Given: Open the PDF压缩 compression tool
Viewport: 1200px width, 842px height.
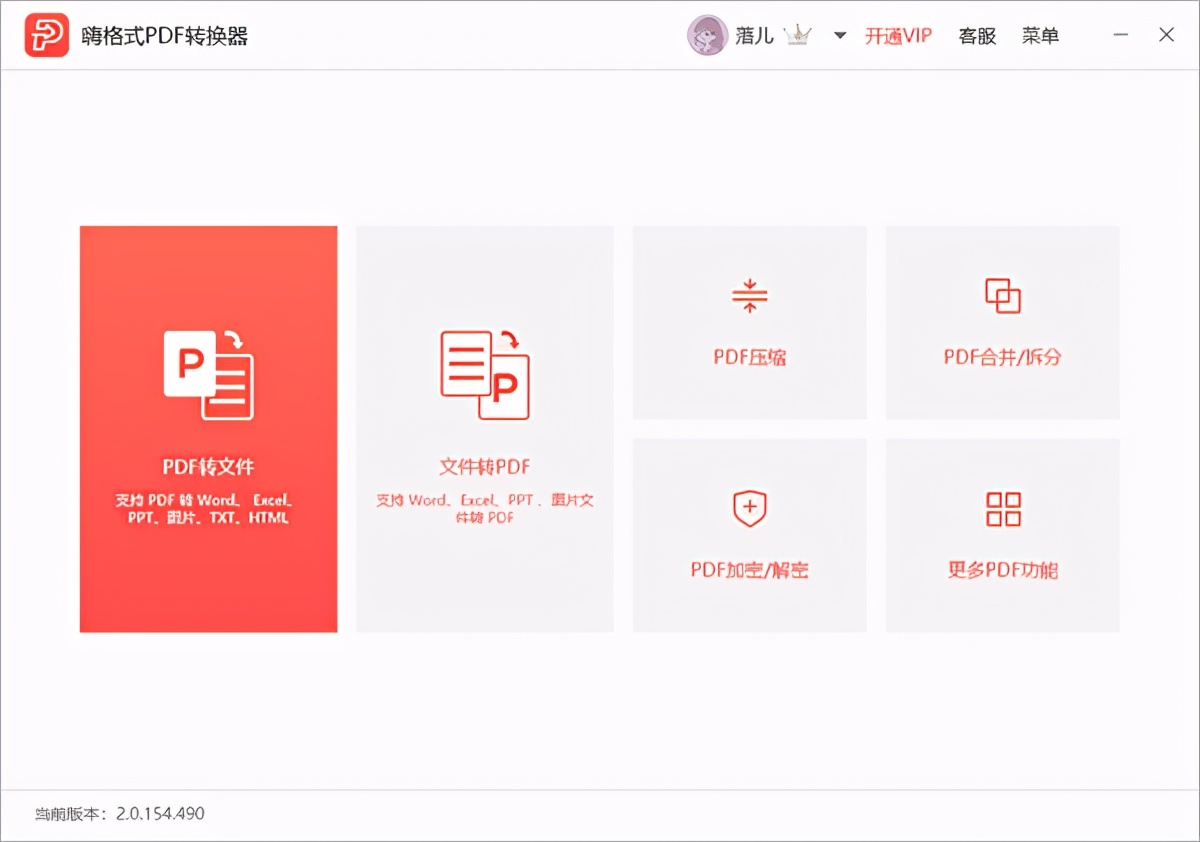Looking at the screenshot, I should click(748, 322).
